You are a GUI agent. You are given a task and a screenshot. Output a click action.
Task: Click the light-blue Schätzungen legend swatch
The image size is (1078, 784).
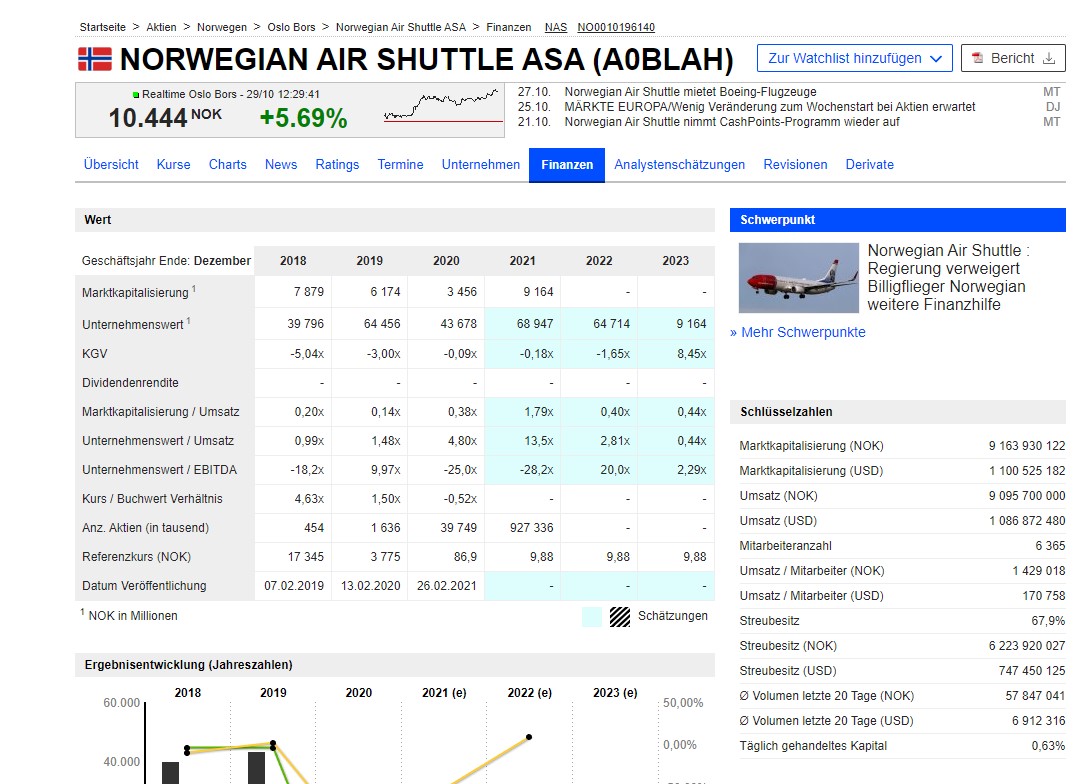click(x=591, y=617)
